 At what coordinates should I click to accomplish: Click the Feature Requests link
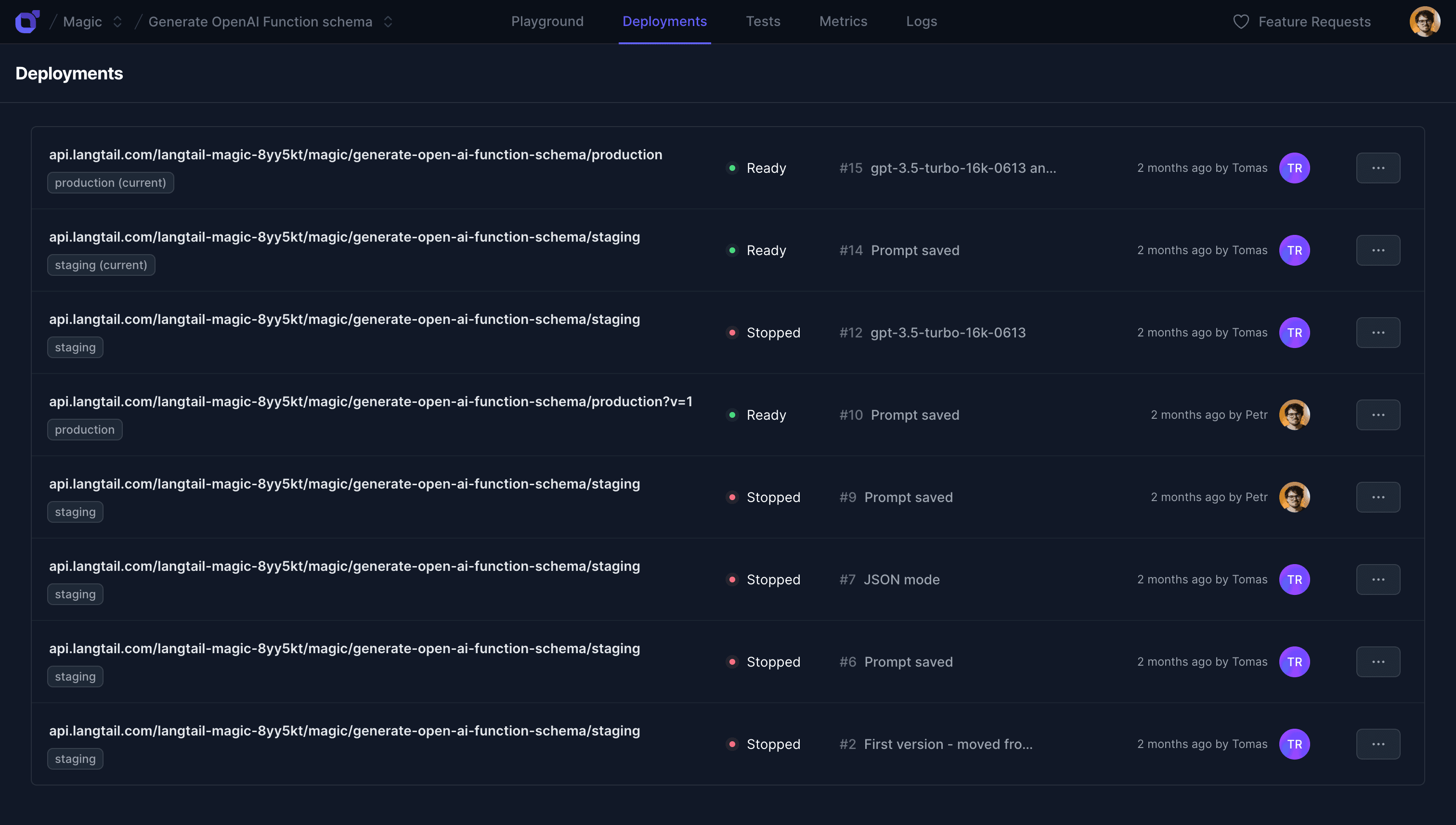pos(1314,22)
